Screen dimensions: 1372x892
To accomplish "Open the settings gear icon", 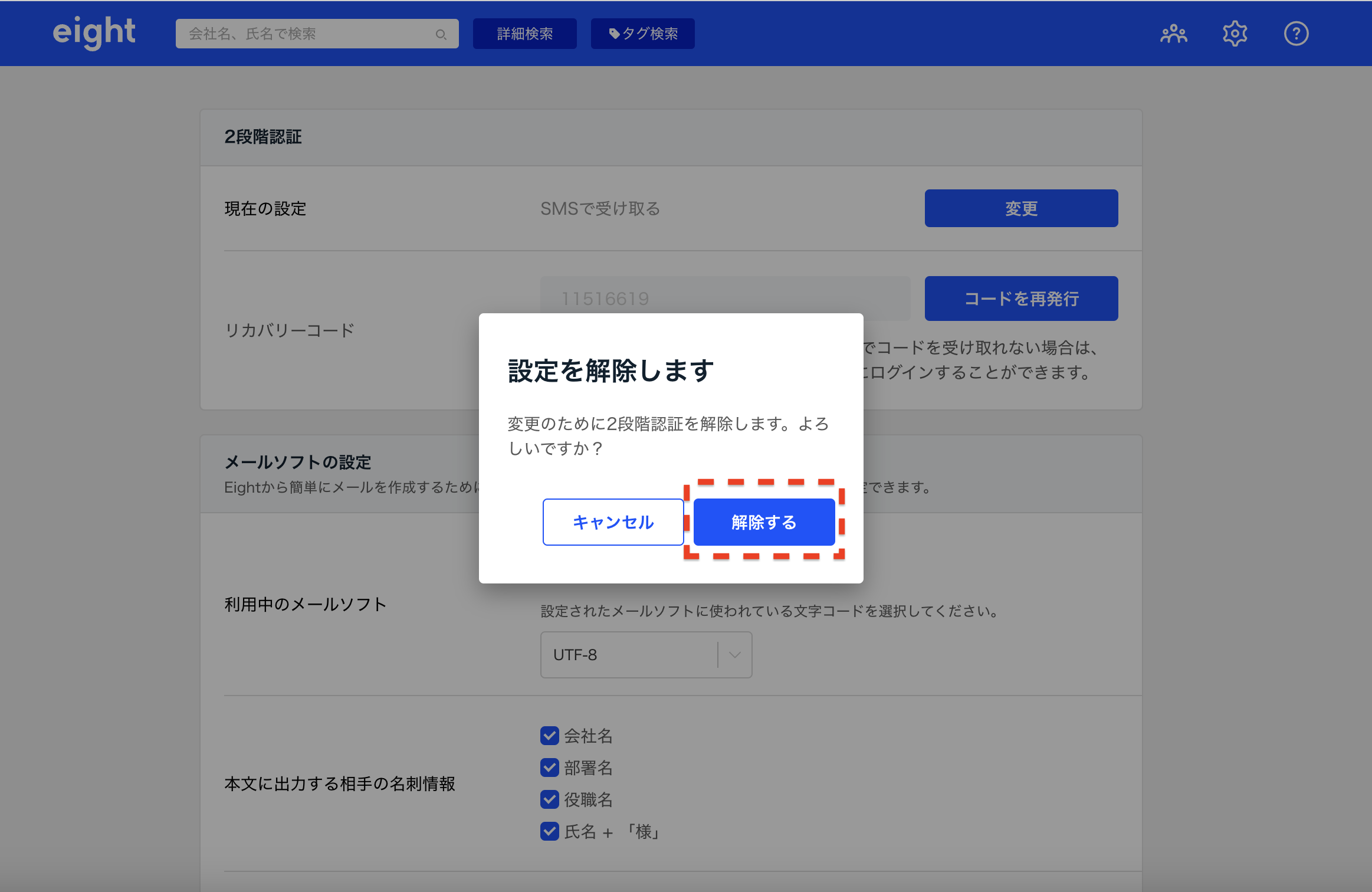I will pyautogui.click(x=1235, y=34).
